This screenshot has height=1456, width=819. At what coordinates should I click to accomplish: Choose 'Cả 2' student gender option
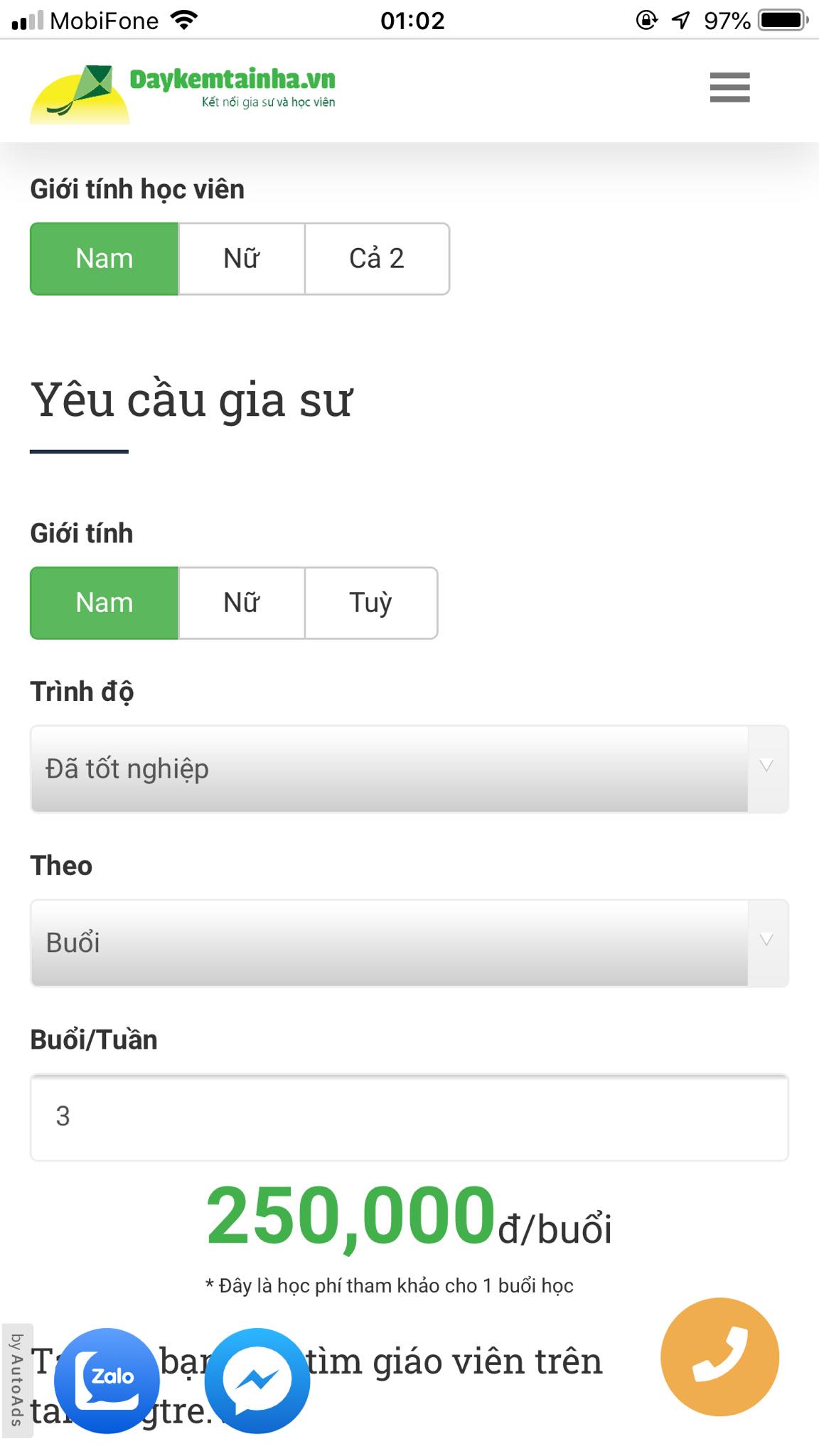click(x=378, y=258)
